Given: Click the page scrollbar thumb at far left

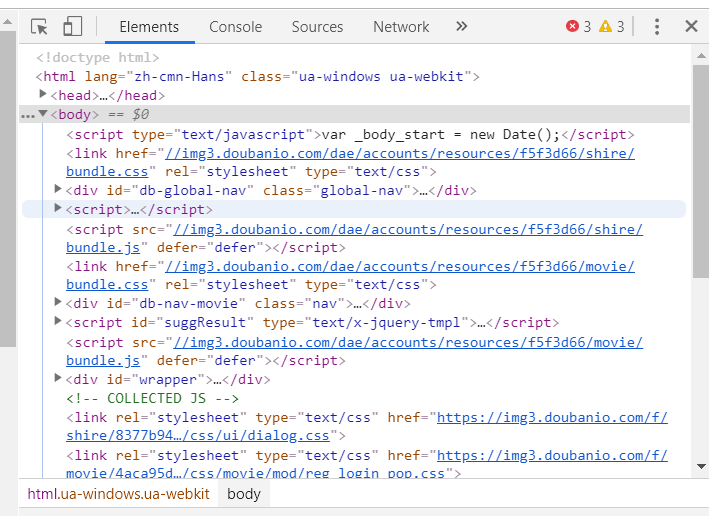Looking at the screenshot, I should coord(8,189).
